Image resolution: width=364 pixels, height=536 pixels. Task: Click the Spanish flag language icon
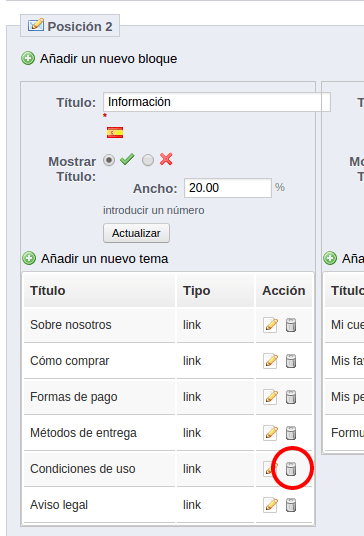115,132
